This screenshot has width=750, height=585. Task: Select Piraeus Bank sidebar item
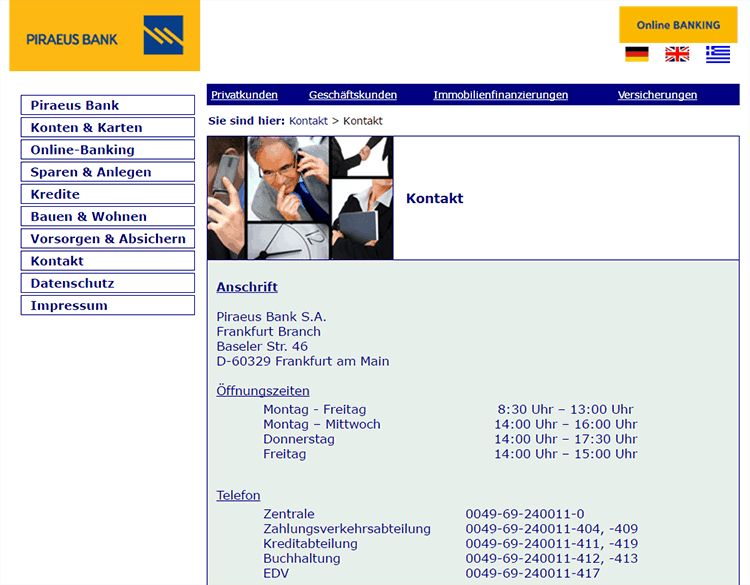[108, 105]
